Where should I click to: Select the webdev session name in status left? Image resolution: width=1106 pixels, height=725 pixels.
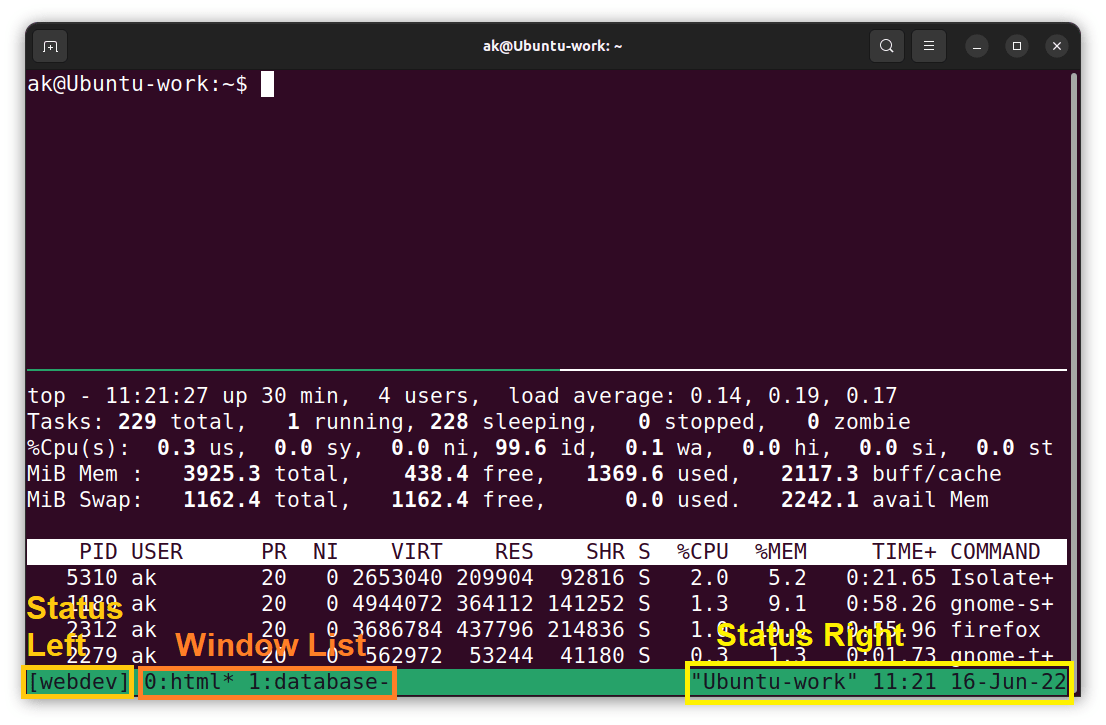point(76,682)
